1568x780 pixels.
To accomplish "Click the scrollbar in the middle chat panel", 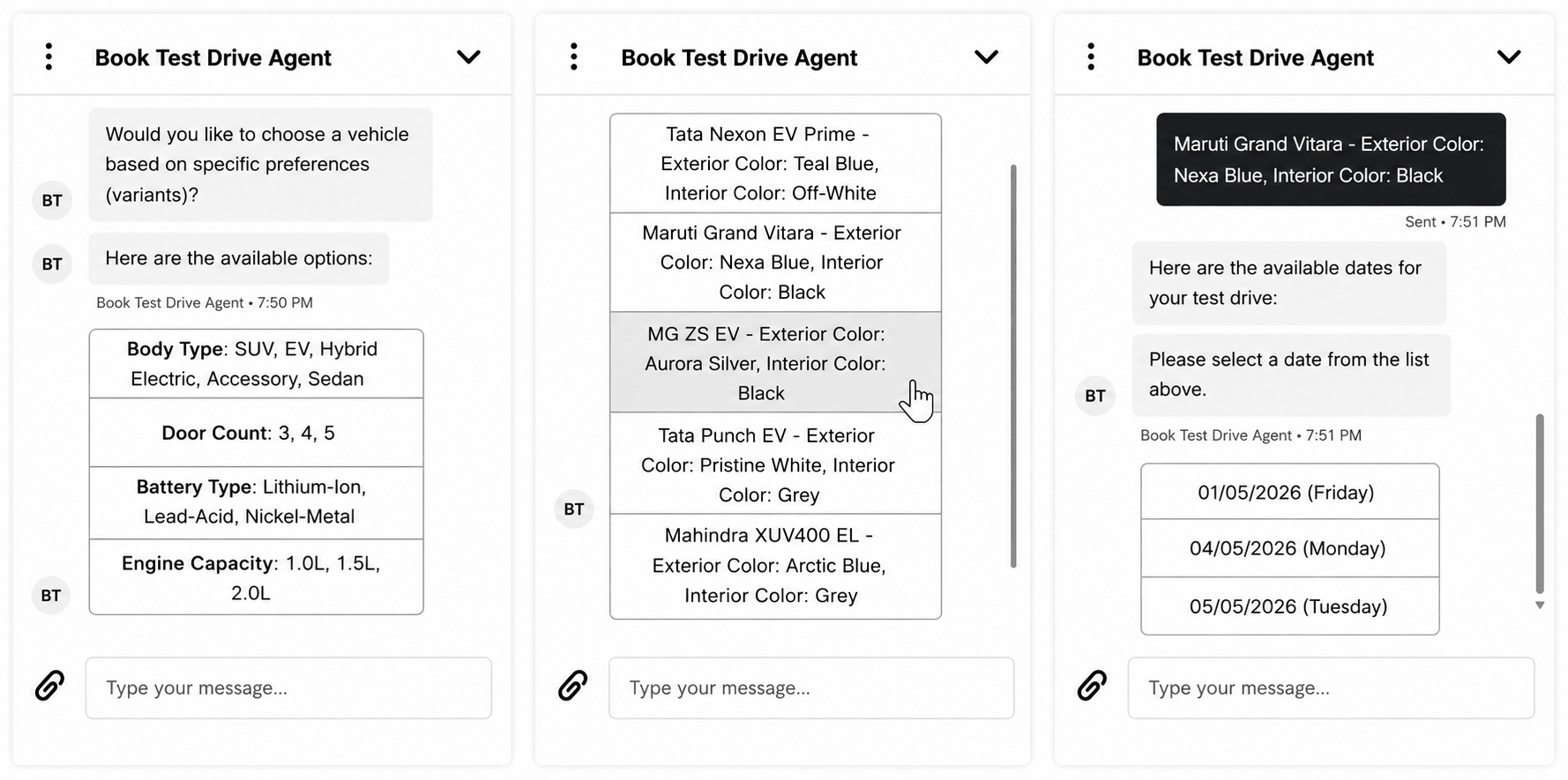I will point(1013,366).
